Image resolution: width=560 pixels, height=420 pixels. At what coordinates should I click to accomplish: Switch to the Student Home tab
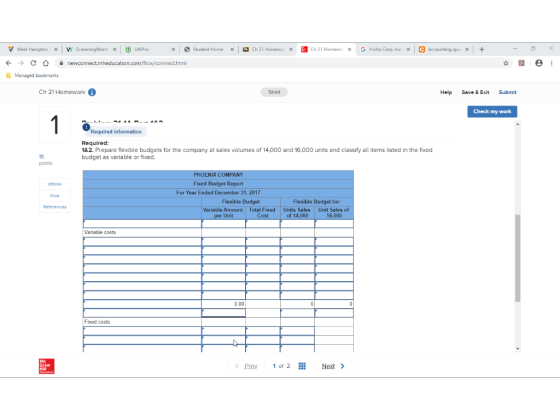(x=208, y=49)
